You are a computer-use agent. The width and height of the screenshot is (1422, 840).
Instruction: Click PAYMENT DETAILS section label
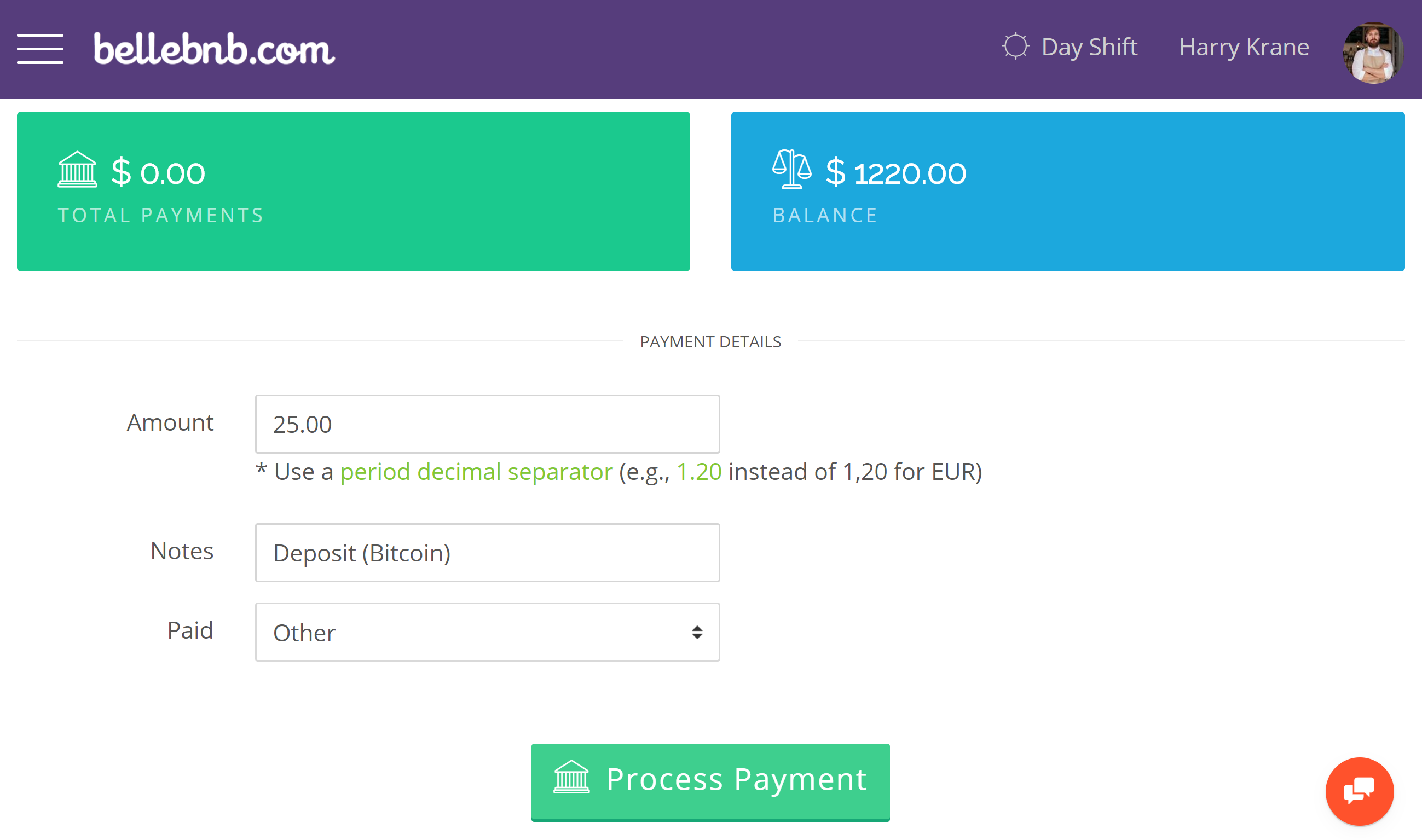pyautogui.click(x=710, y=341)
